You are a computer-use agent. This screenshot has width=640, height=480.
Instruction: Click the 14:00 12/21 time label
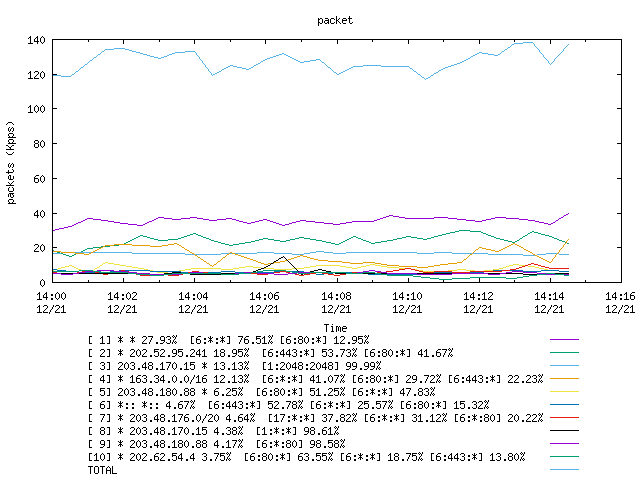pos(51,302)
